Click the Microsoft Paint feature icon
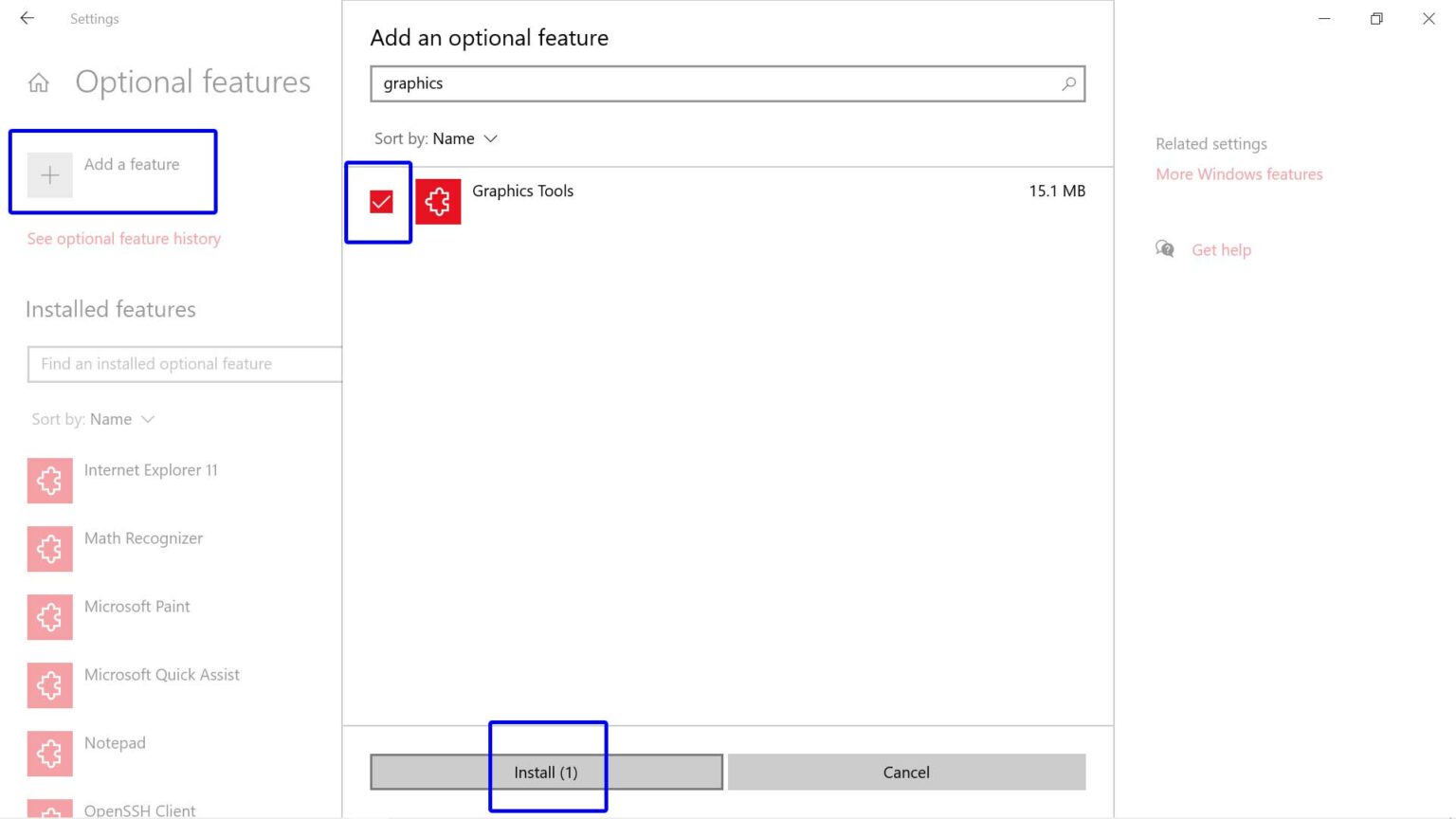 click(50, 617)
